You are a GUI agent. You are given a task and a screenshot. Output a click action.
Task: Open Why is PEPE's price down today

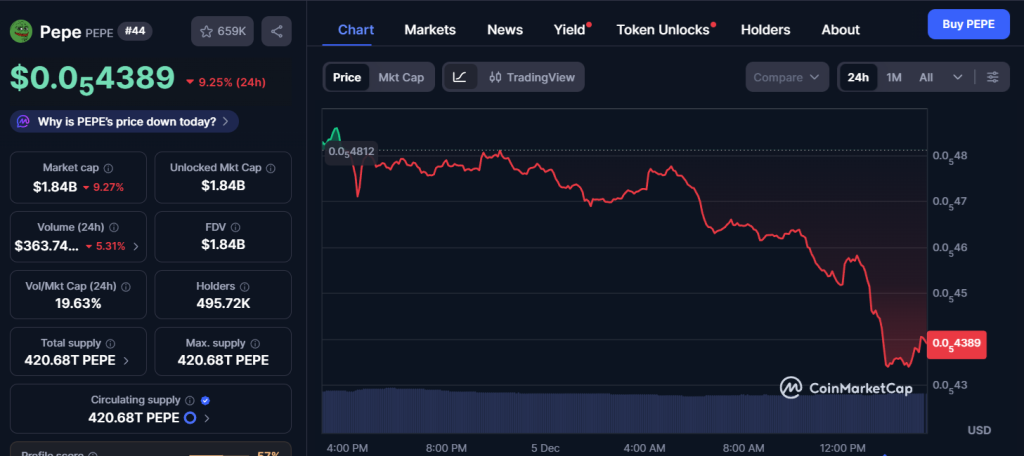tap(124, 122)
